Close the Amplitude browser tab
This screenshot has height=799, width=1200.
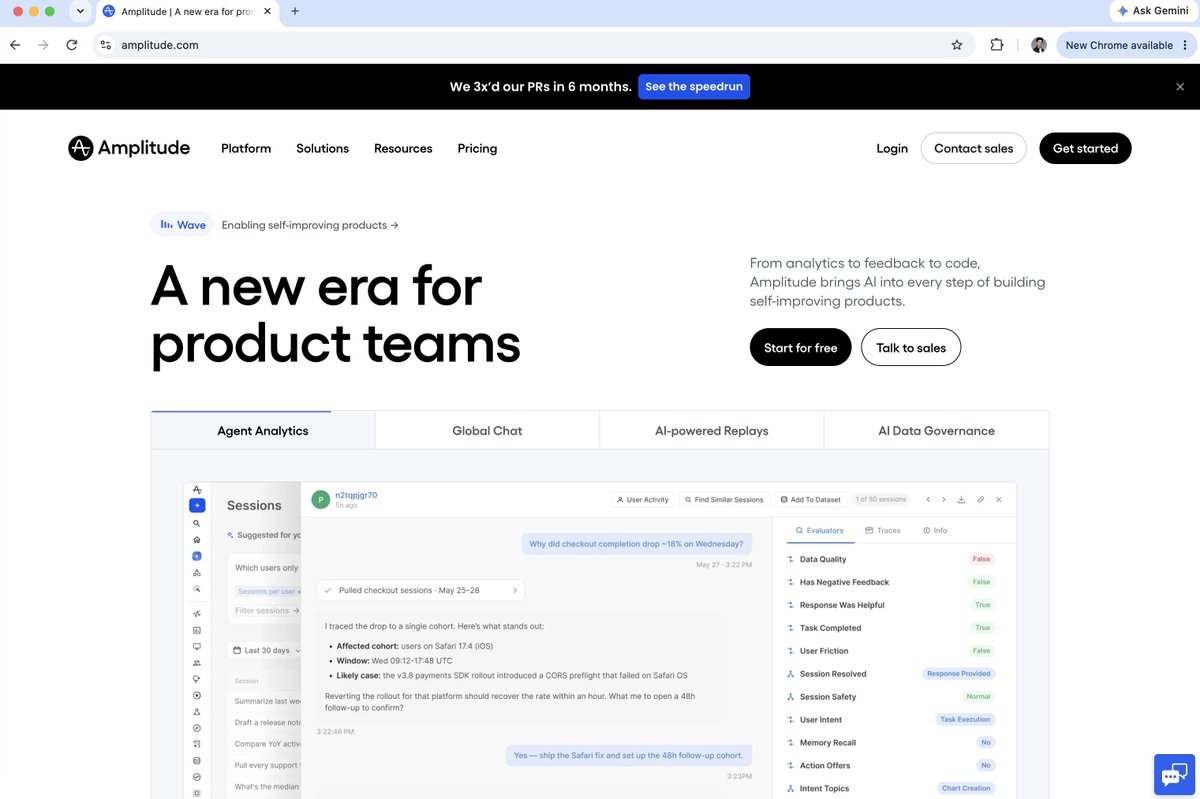point(267,11)
